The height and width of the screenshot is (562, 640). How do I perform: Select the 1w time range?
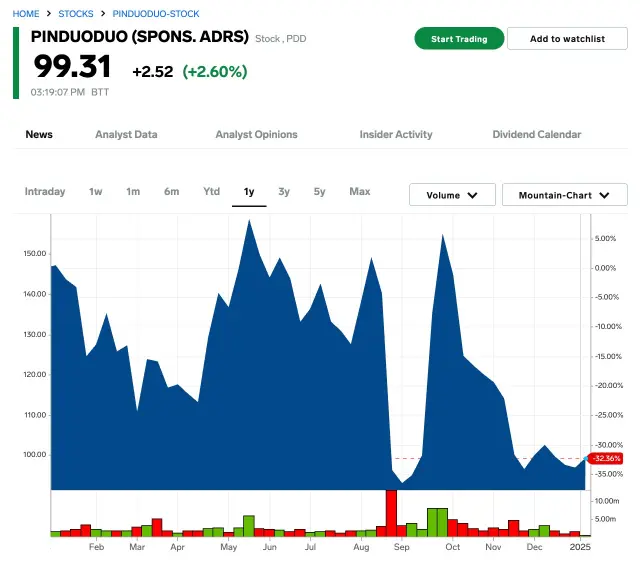coord(96,191)
